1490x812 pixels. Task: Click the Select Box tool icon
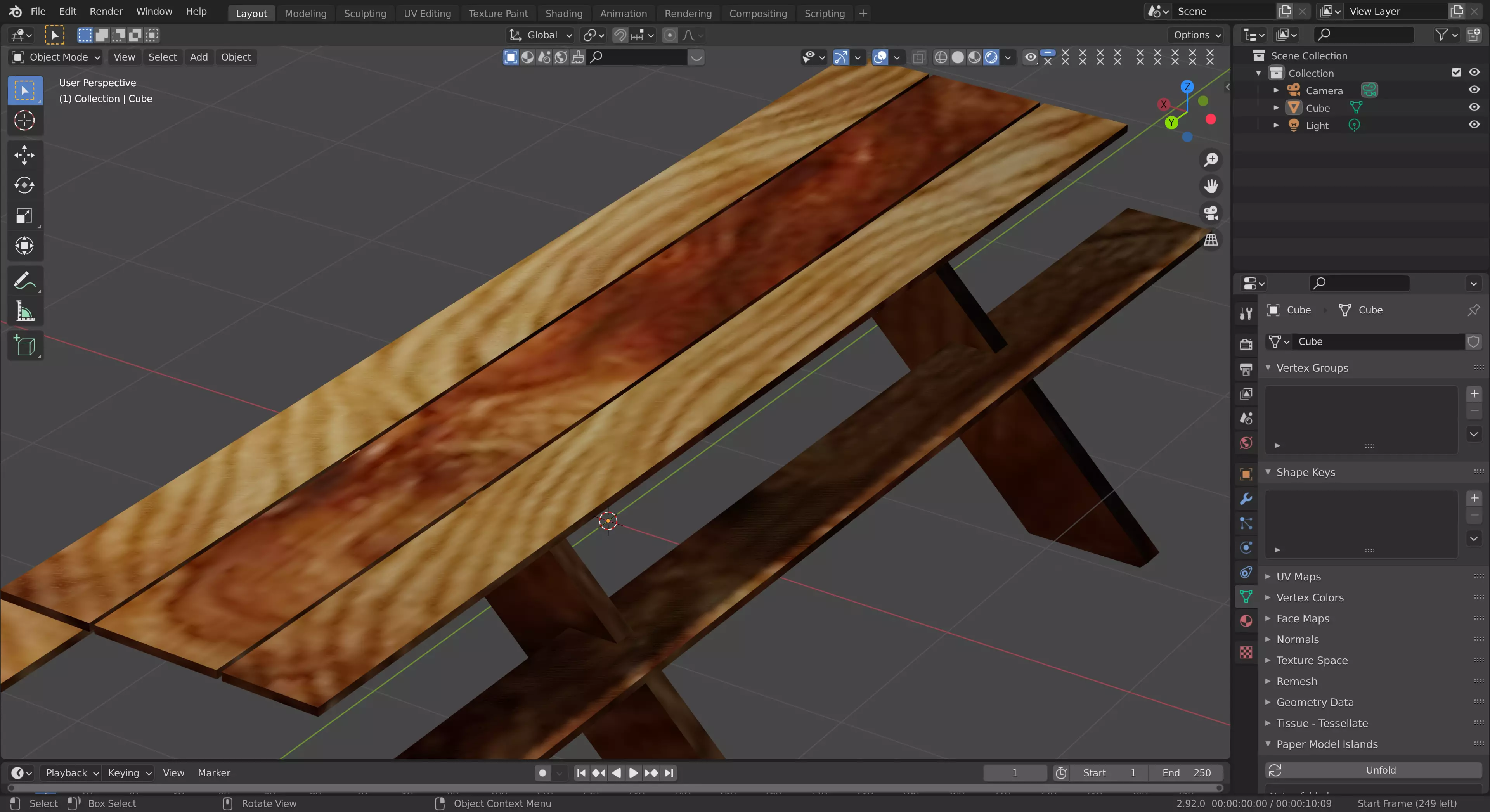(x=24, y=90)
